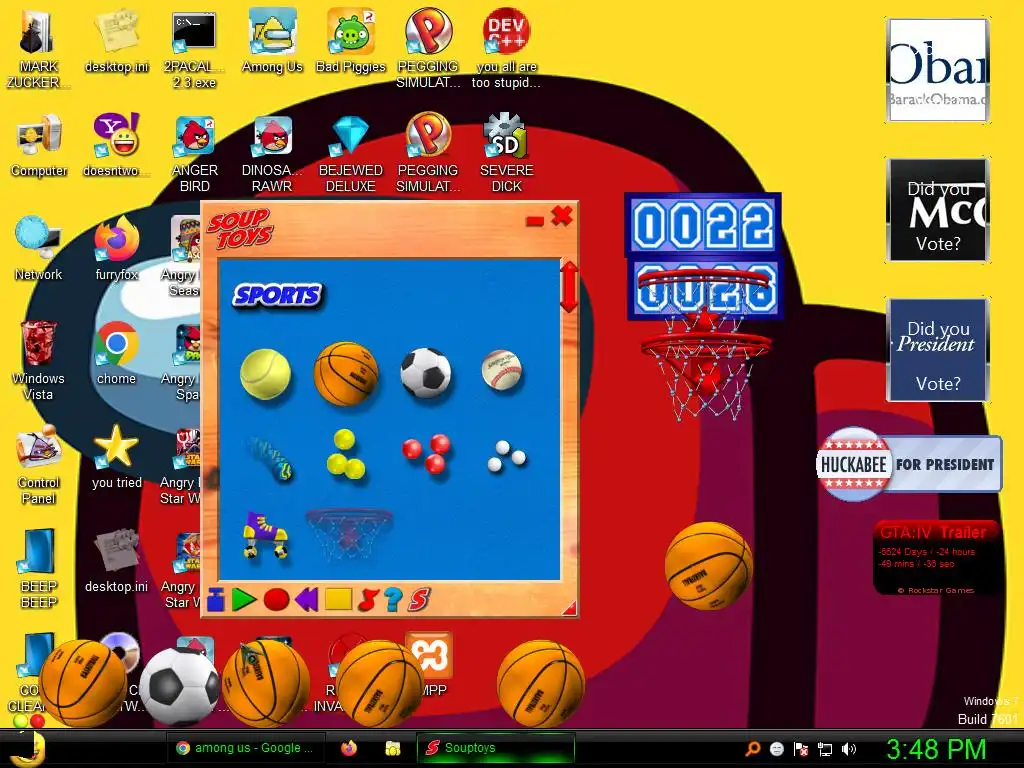Pick the soccer ball toy in Souptoys panel
This screenshot has height=768, width=1024.
coord(426,373)
